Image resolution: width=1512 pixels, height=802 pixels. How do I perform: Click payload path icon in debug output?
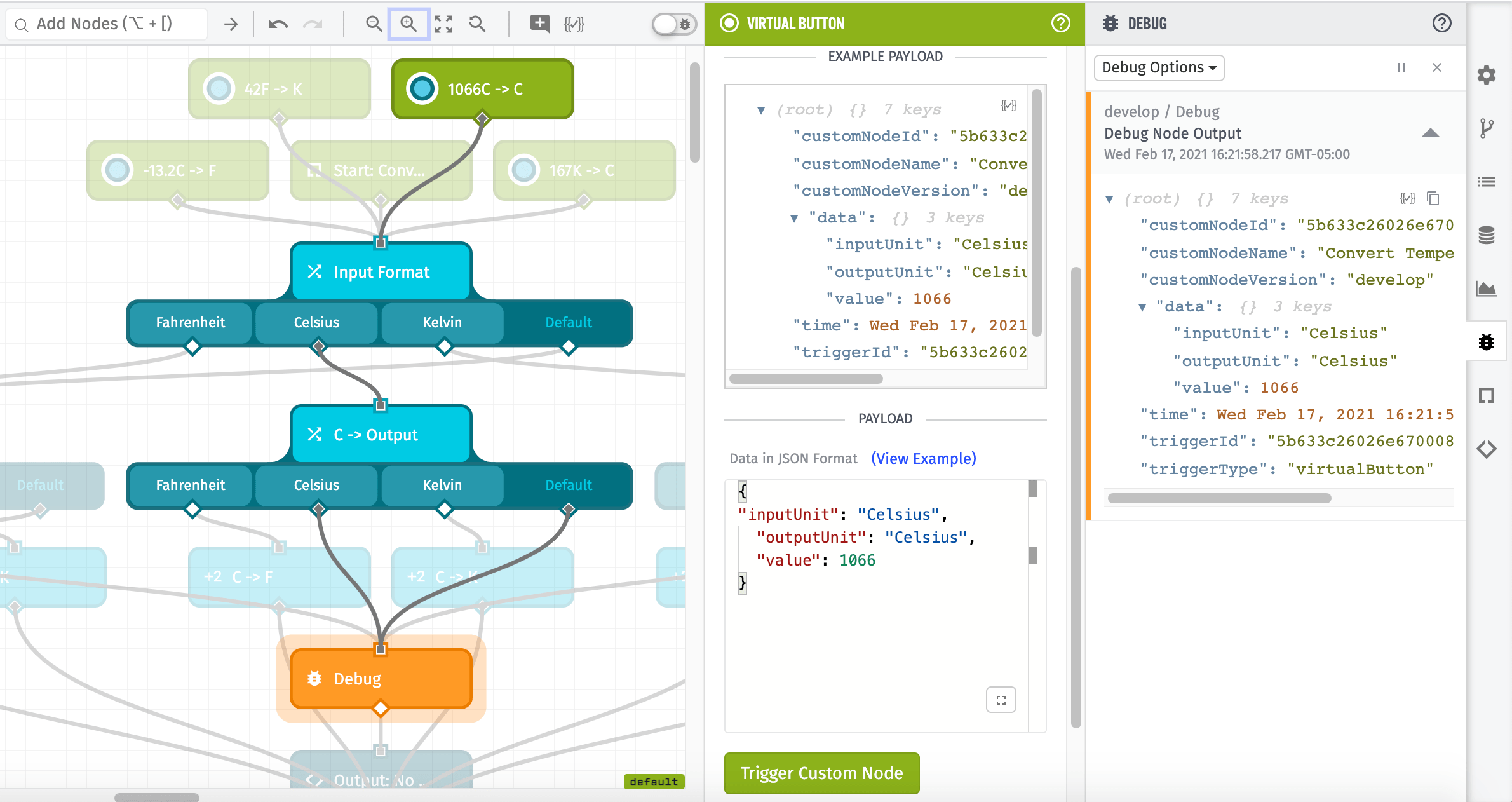point(1407,198)
